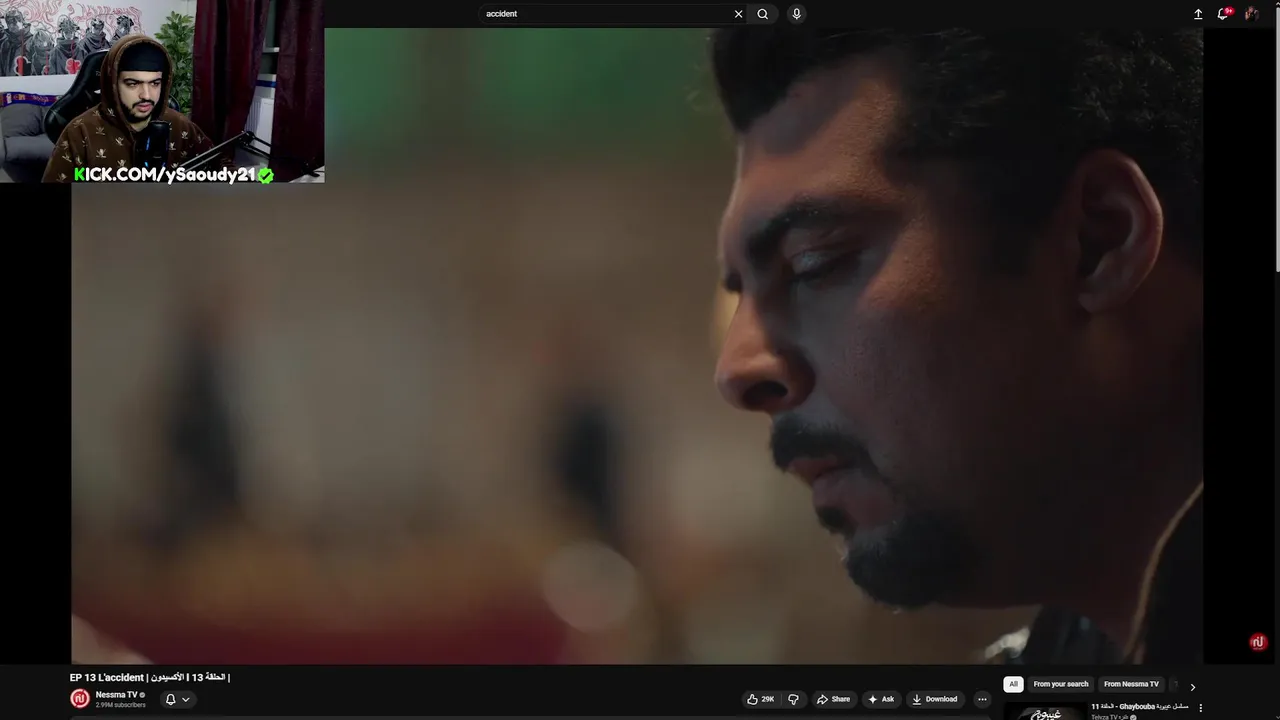1280x720 pixels.
Task: Open the upload/create icon in the top bar
Action: point(1198,14)
